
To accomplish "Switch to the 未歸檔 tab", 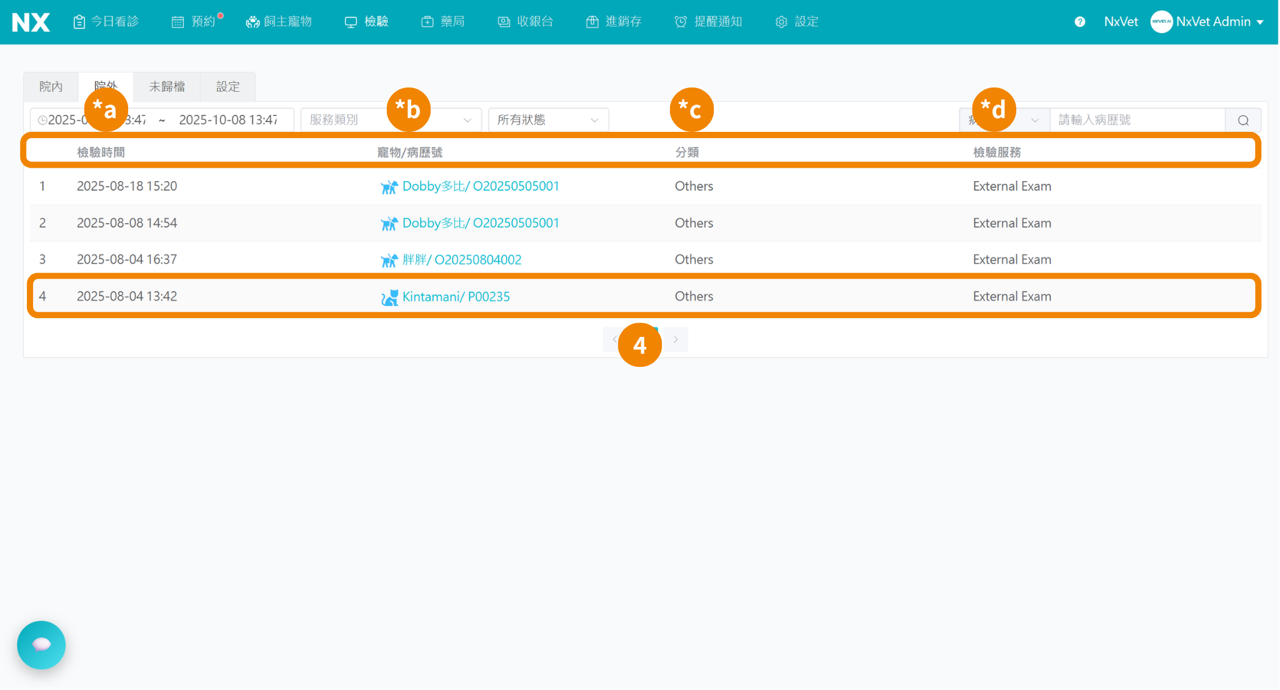I will (x=167, y=87).
